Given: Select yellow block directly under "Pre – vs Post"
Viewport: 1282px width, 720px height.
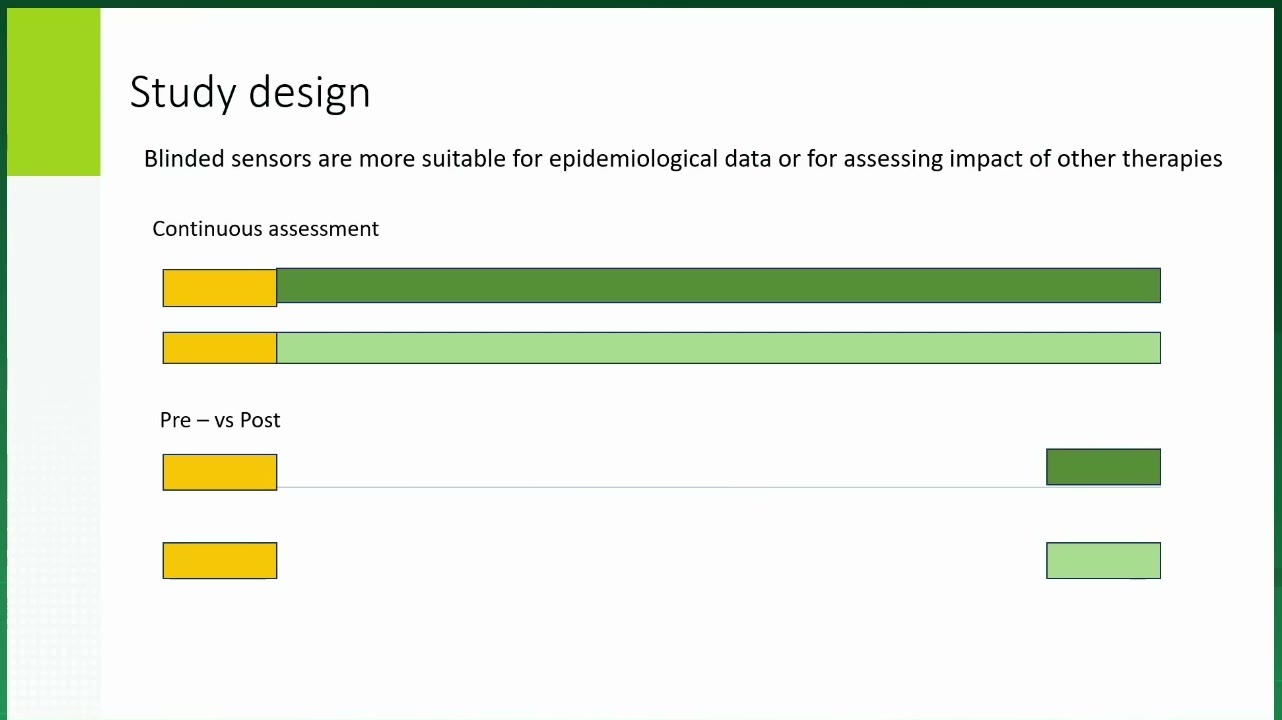Looking at the screenshot, I should [x=220, y=472].
